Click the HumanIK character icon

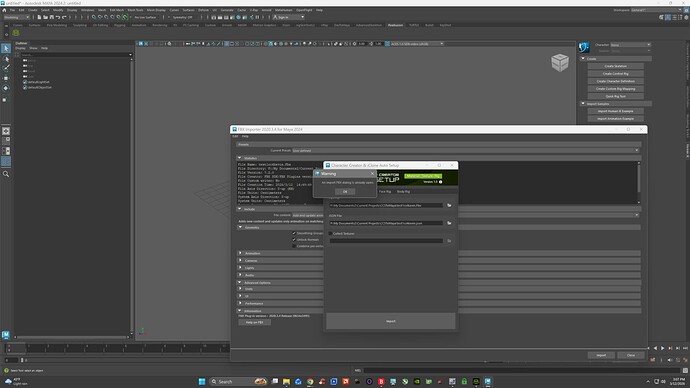coord(584,47)
